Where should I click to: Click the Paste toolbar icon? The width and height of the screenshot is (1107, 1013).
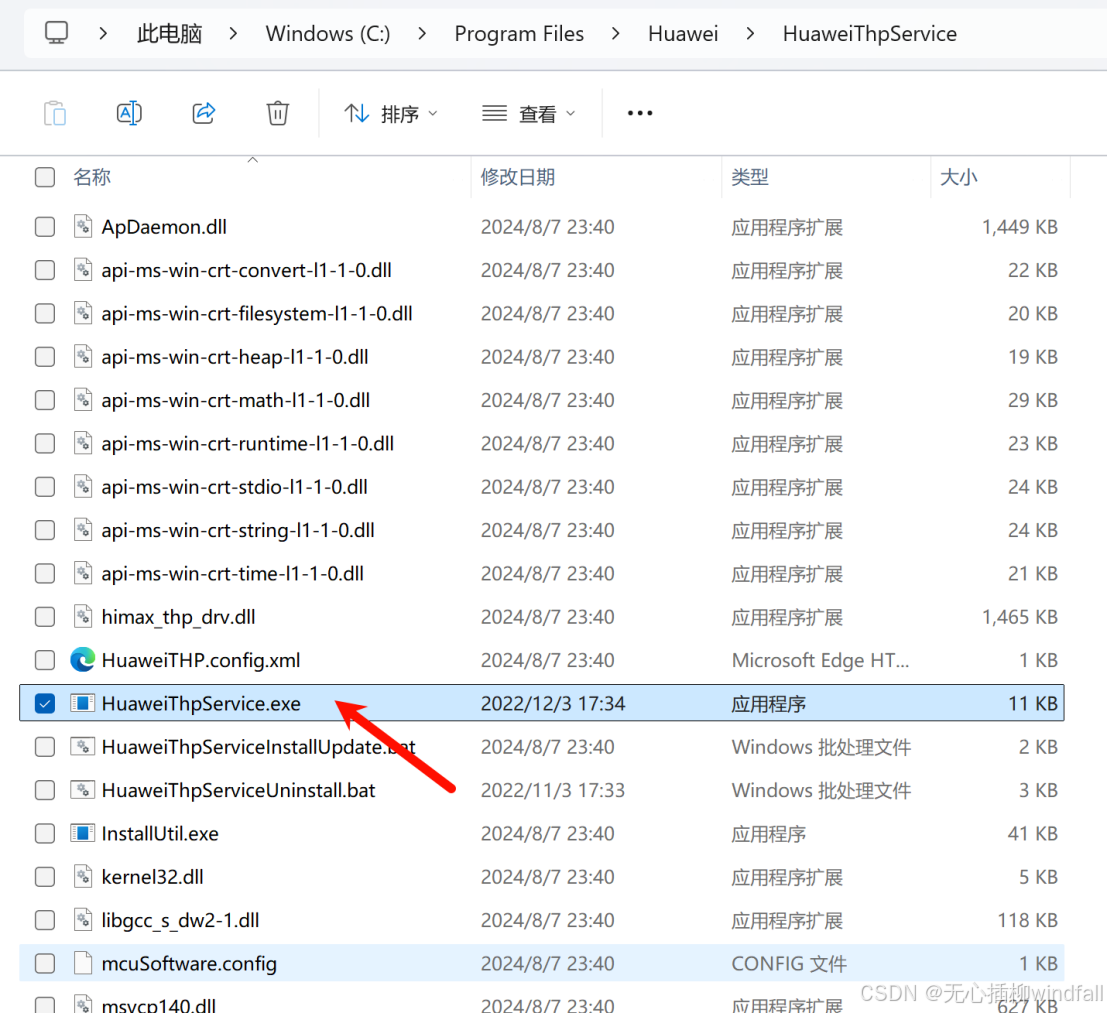tap(55, 113)
